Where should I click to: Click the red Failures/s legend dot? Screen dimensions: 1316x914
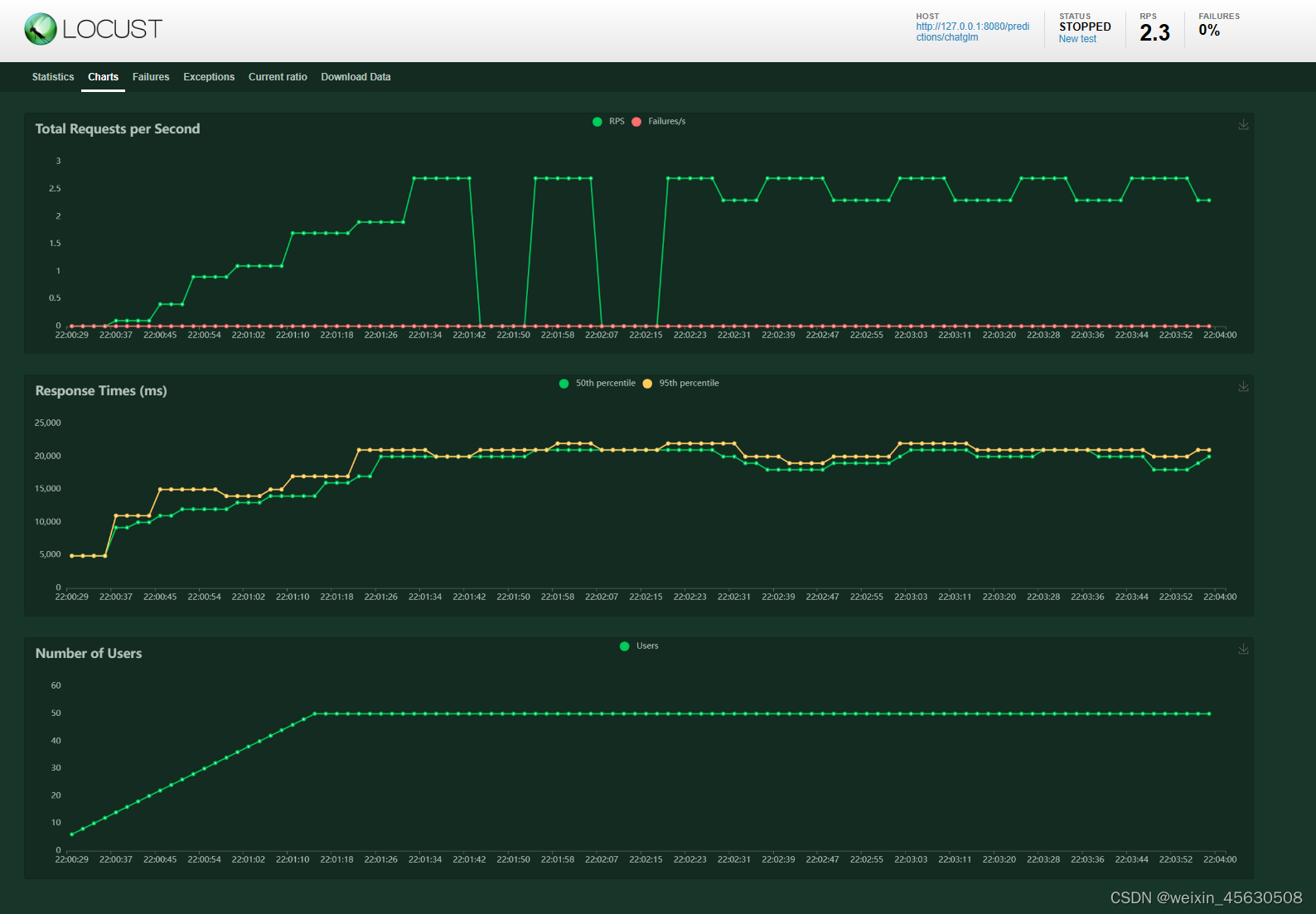point(636,122)
